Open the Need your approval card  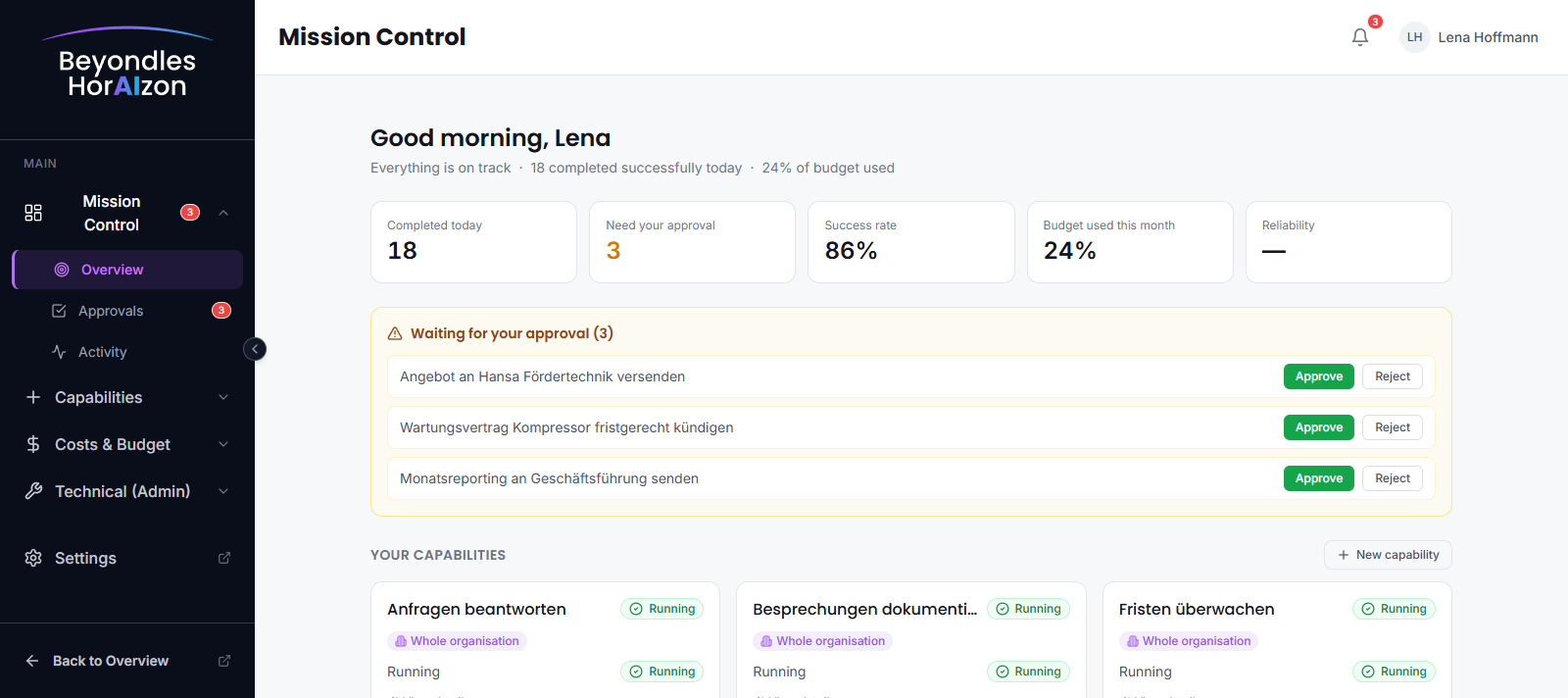[x=692, y=242]
